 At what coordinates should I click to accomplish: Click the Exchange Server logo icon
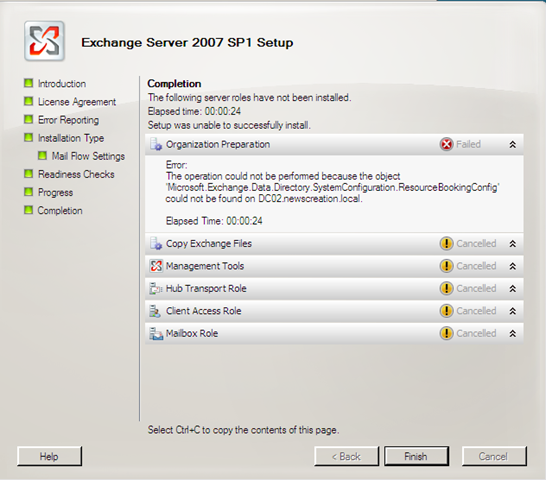pos(44,41)
